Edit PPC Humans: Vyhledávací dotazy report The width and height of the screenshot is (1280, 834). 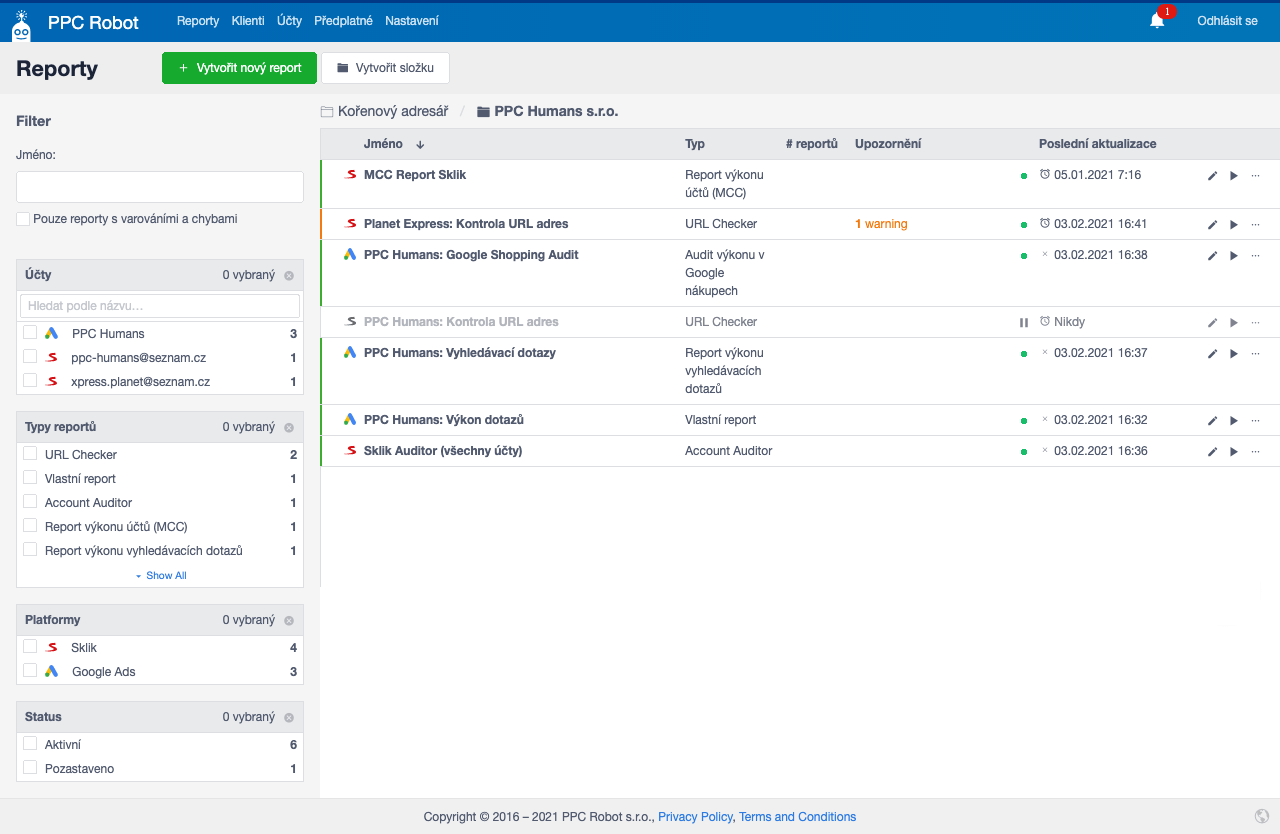[1212, 353]
